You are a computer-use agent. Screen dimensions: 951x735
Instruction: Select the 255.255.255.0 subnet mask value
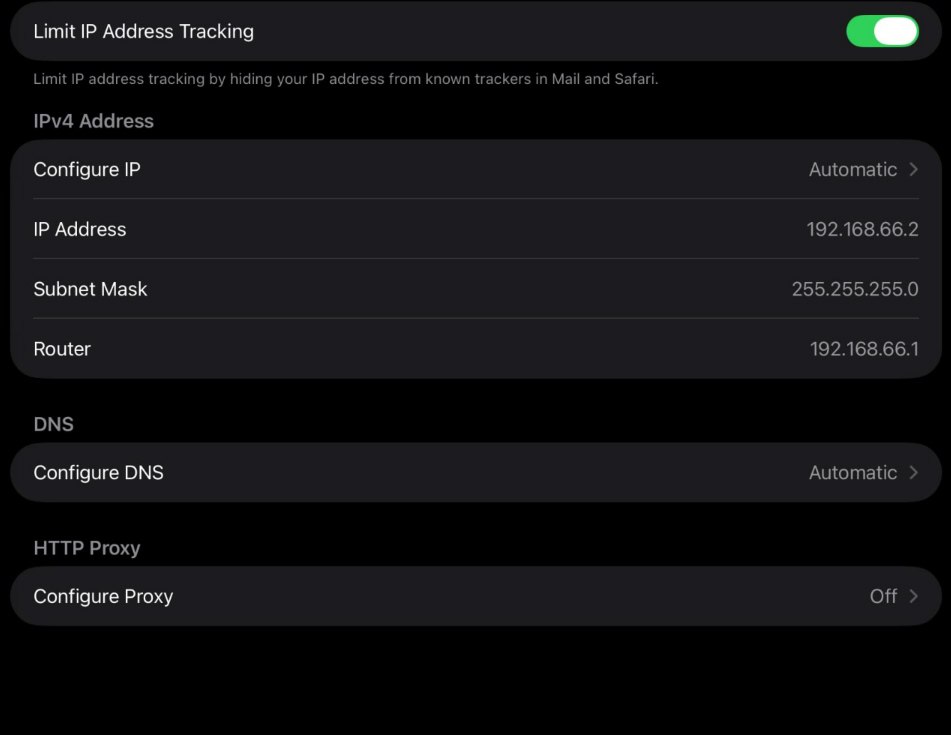(x=854, y=289)
